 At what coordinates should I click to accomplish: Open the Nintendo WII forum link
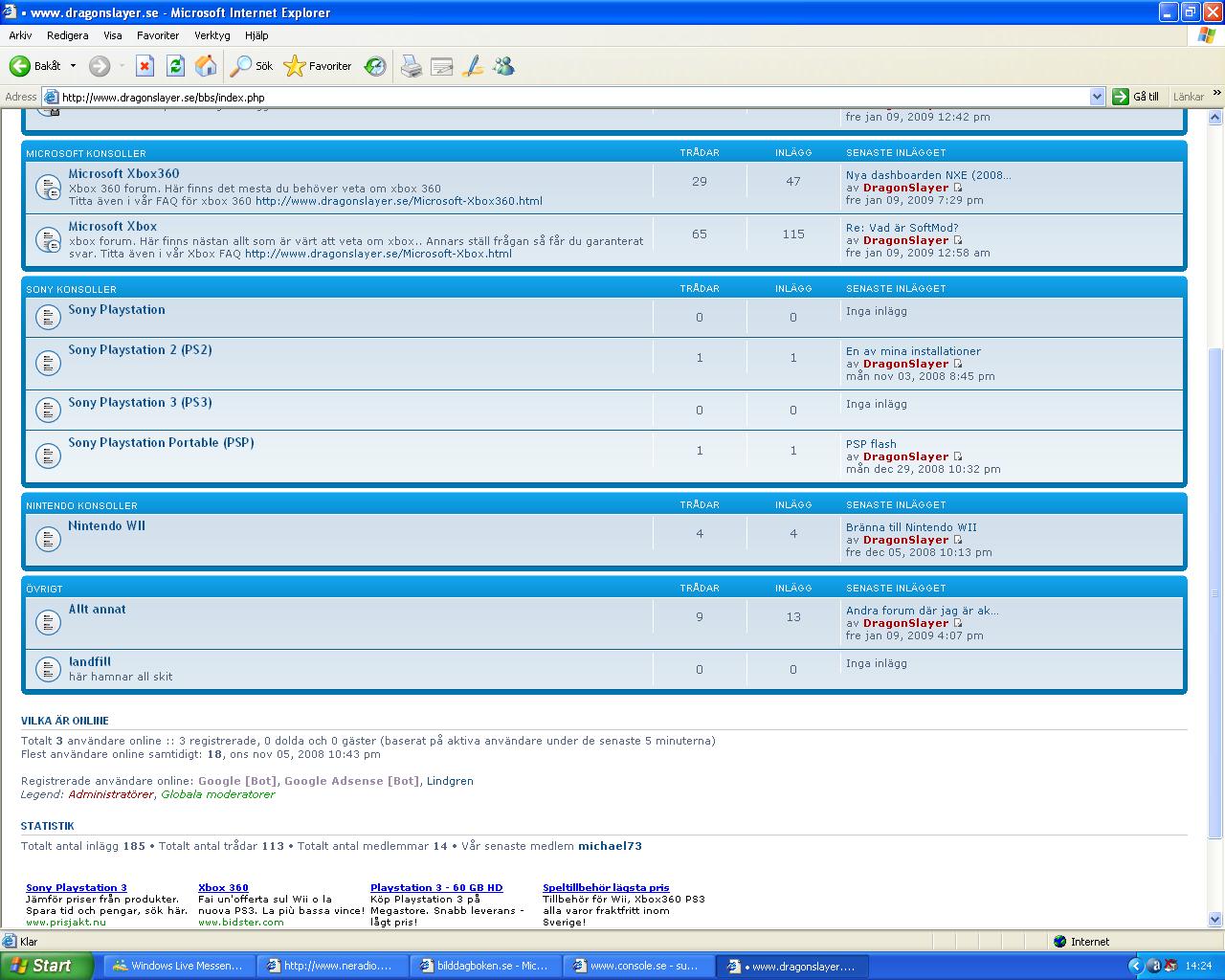106,526
